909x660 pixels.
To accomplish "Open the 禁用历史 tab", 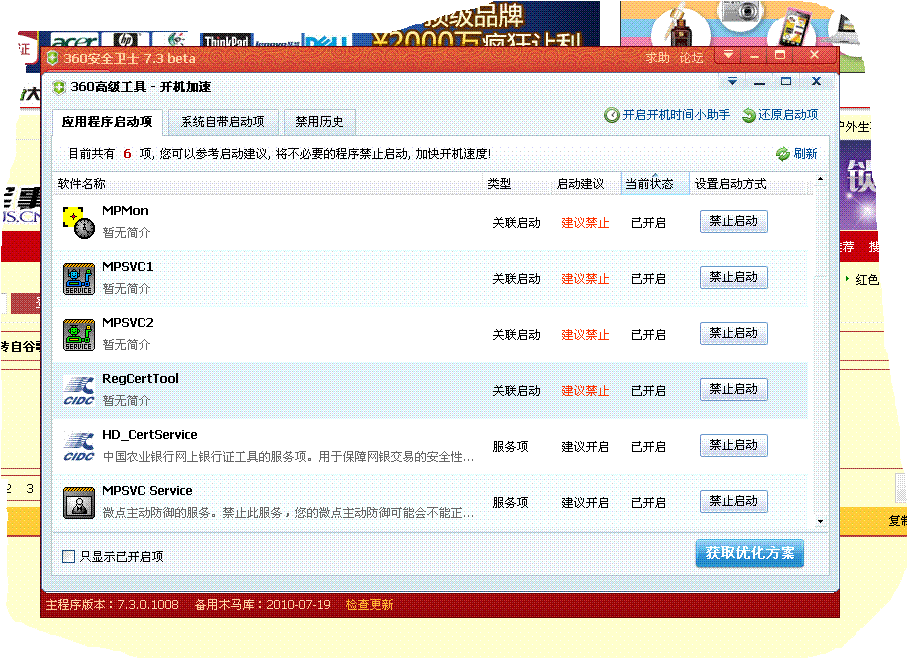I will (319, 122).
